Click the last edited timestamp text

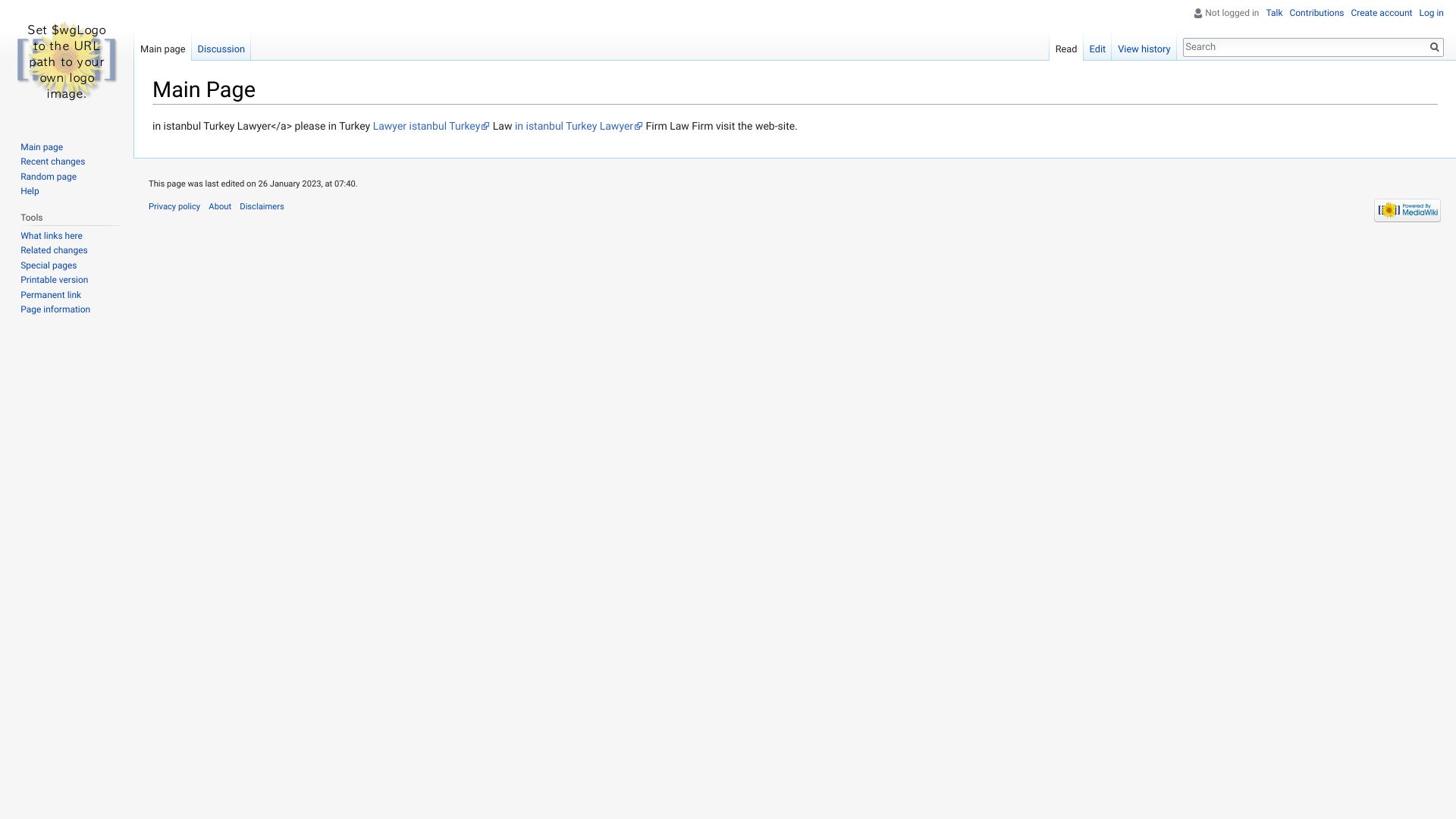pos(253,184)
